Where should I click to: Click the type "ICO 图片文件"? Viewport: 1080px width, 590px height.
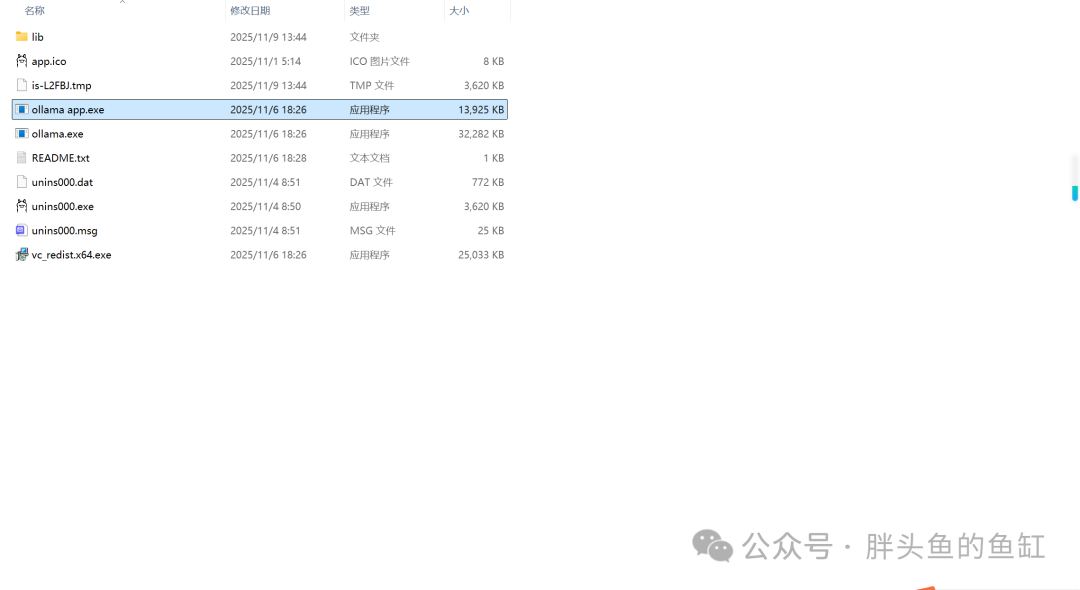pos(380,61)
